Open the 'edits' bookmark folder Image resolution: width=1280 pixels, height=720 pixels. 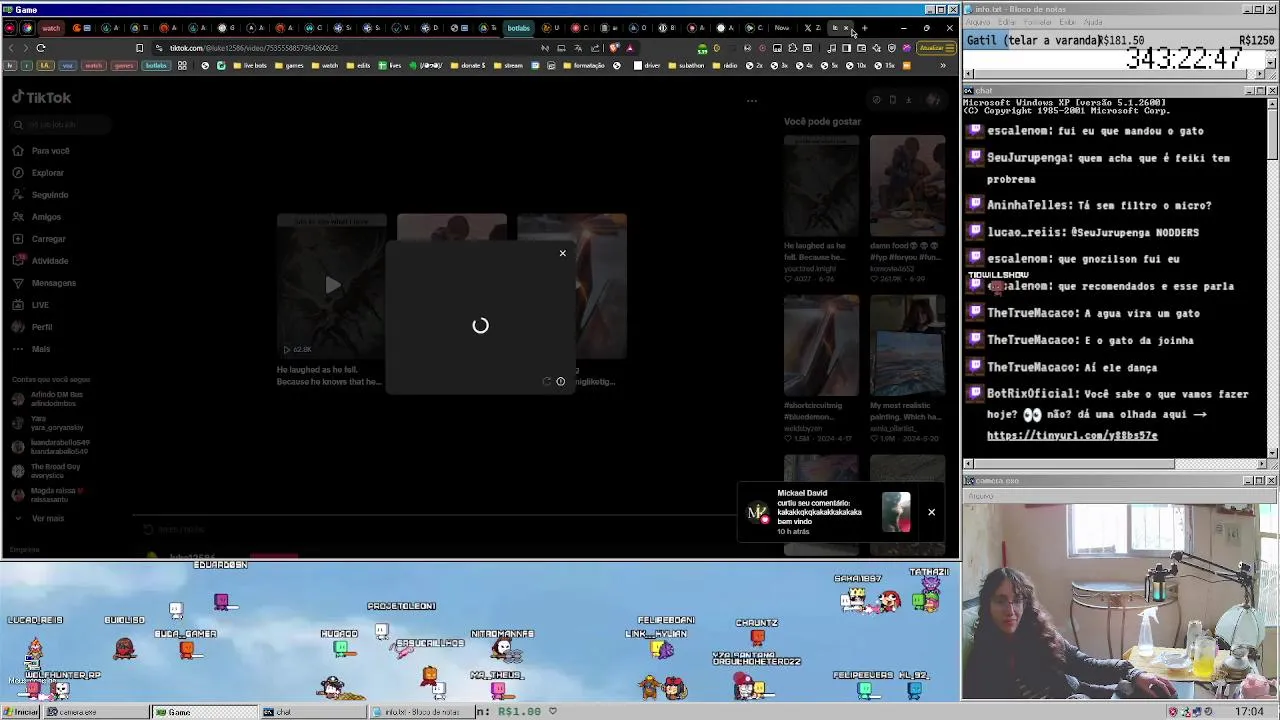click(x=357, y=66)
